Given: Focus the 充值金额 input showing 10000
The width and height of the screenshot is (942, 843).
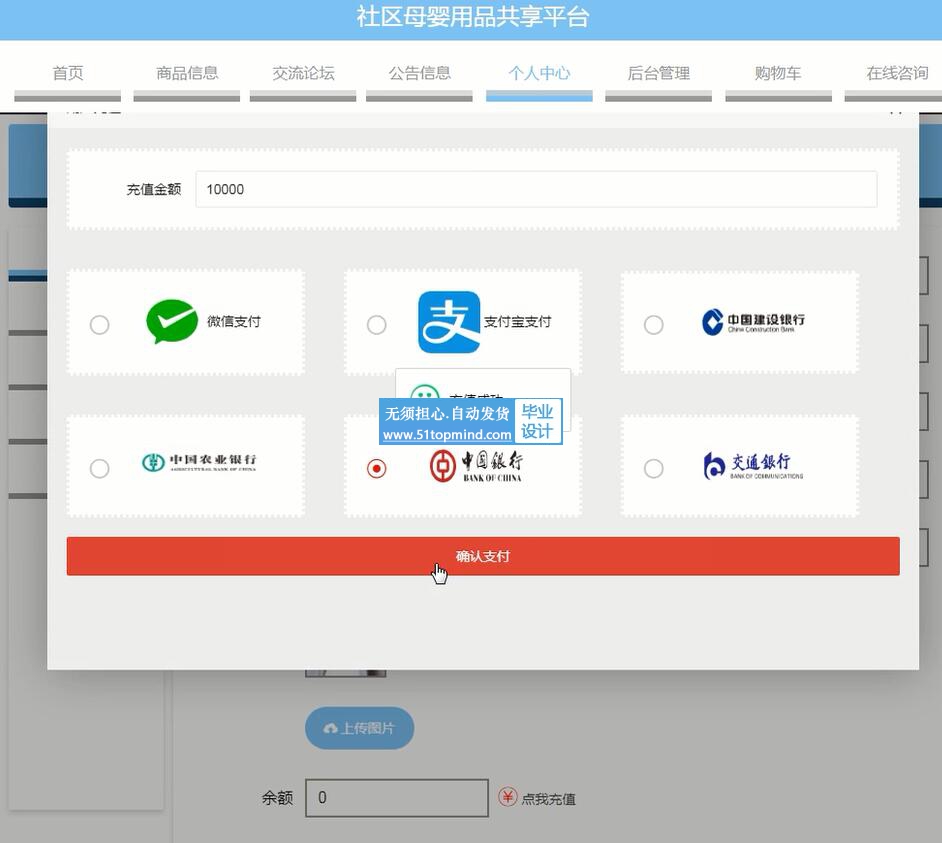Looking at the screenshot, I should coord(536,189).
